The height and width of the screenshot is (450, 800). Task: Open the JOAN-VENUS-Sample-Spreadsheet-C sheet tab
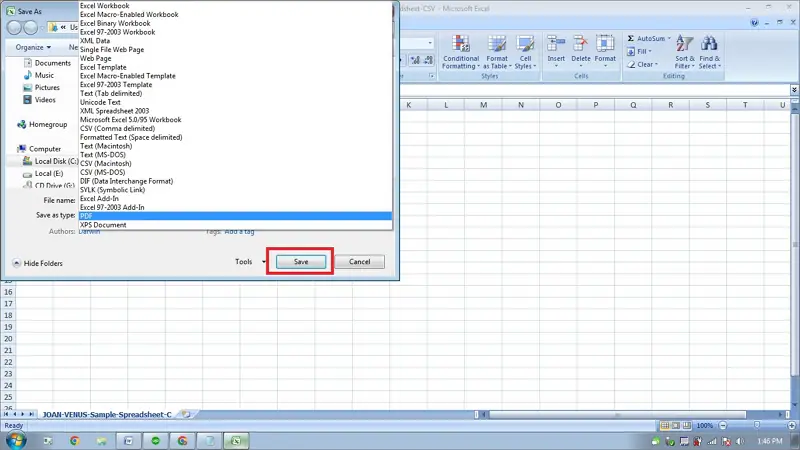tap(107, 414)
